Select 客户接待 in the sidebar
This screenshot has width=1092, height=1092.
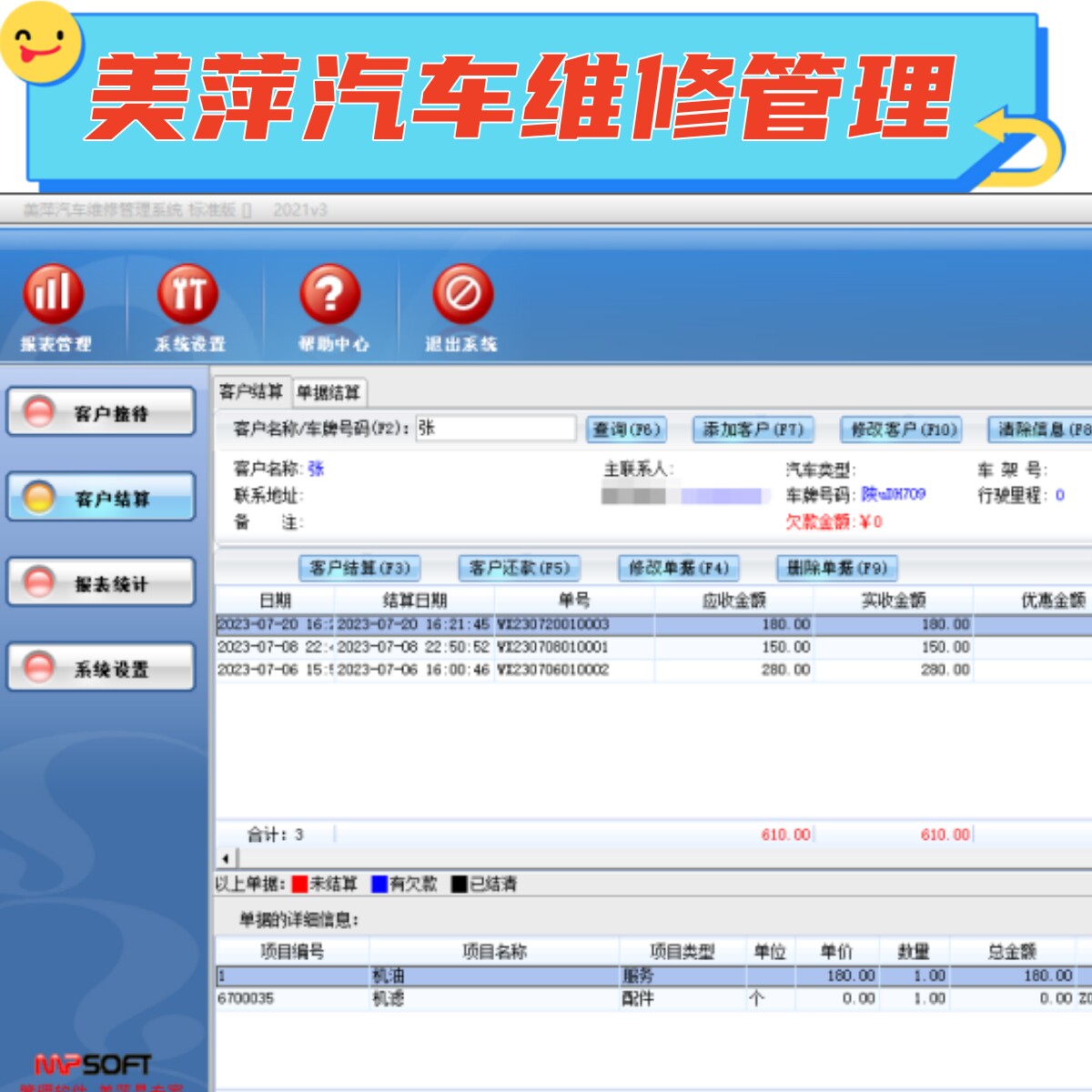(x=101, y=412)
